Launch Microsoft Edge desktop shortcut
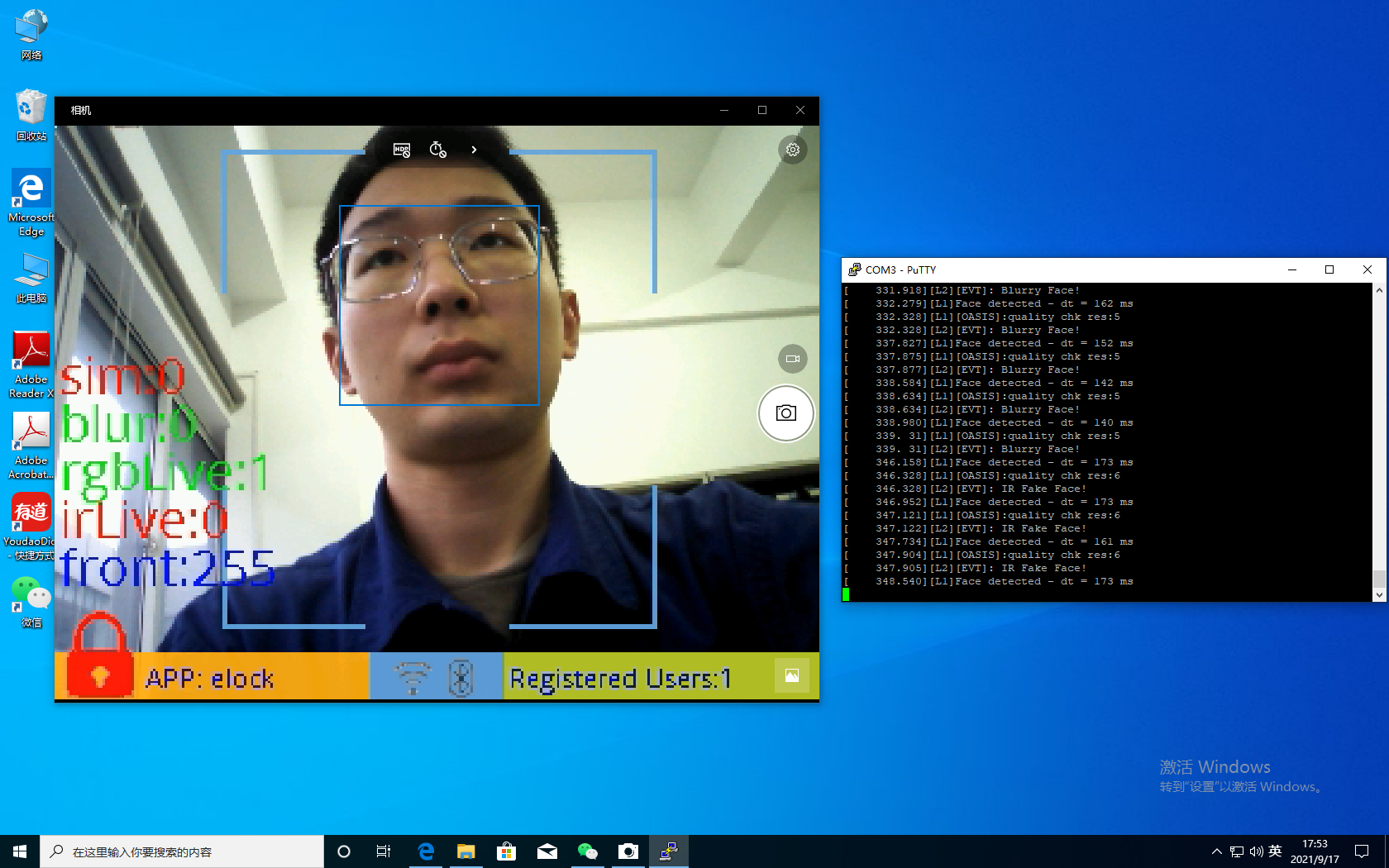This screenshot has width=1389, height=868. [x=31, y=203]
